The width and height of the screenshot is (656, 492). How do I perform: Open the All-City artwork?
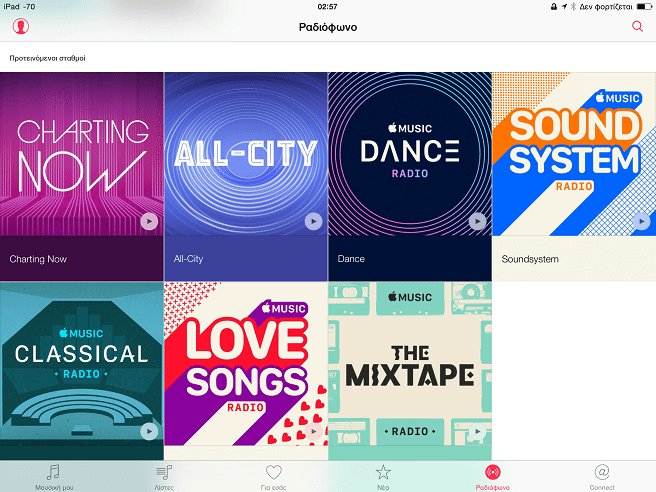point(246,154)
